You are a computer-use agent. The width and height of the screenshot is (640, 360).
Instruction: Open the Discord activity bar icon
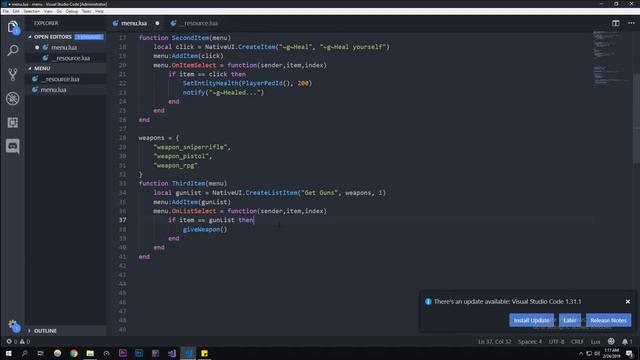[x=13, y=146]
